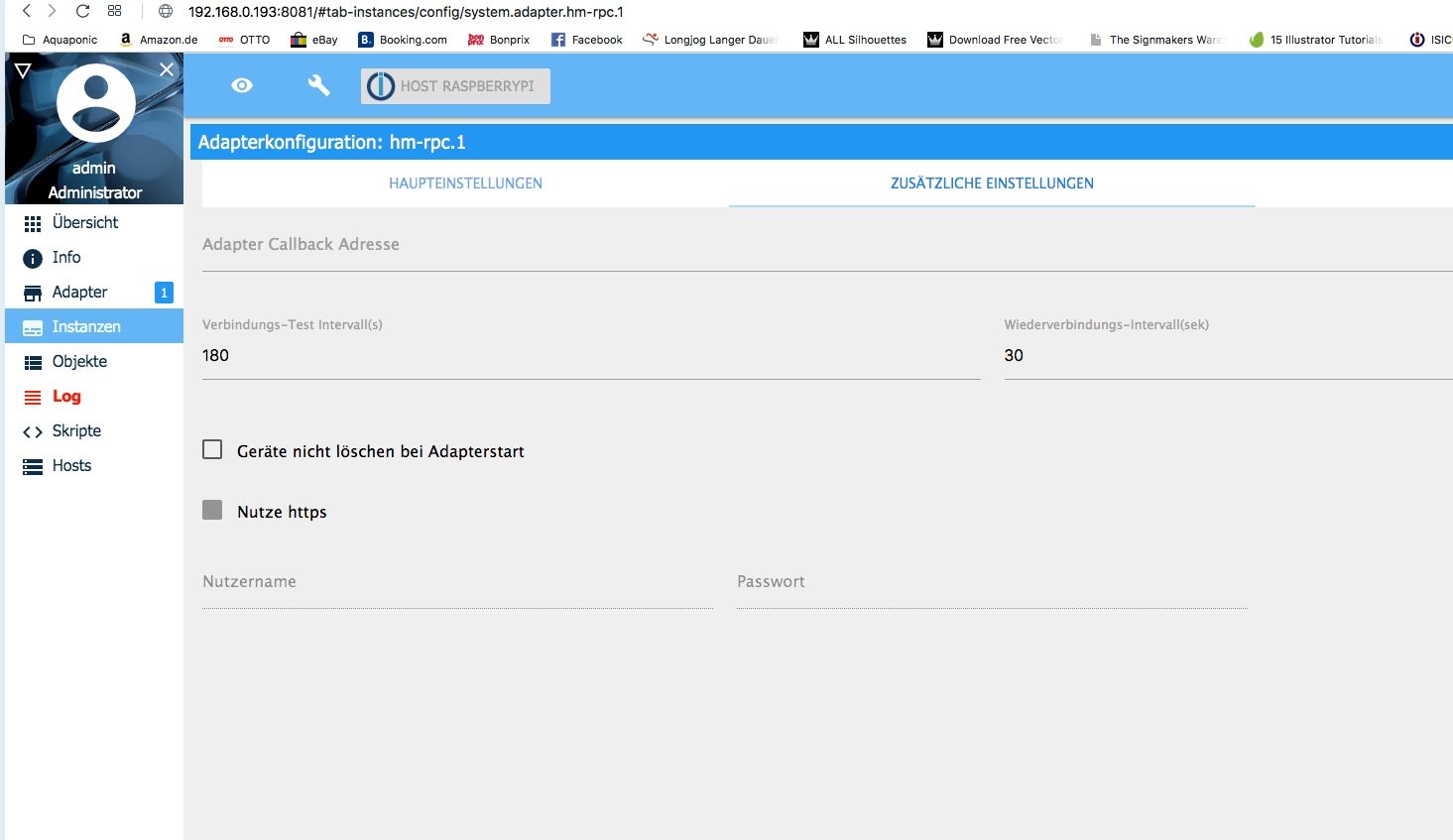1453x840 pixels.
Task: Open The Signmakers Ware bookmark
Action: (x=1156, y=40)
